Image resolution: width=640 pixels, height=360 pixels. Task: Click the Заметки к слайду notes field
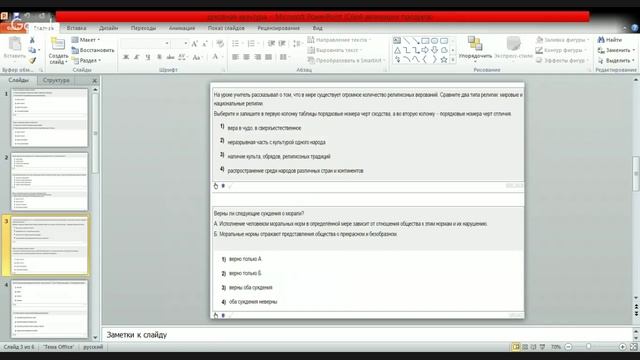pyautogui.click(x=367, y=335)
